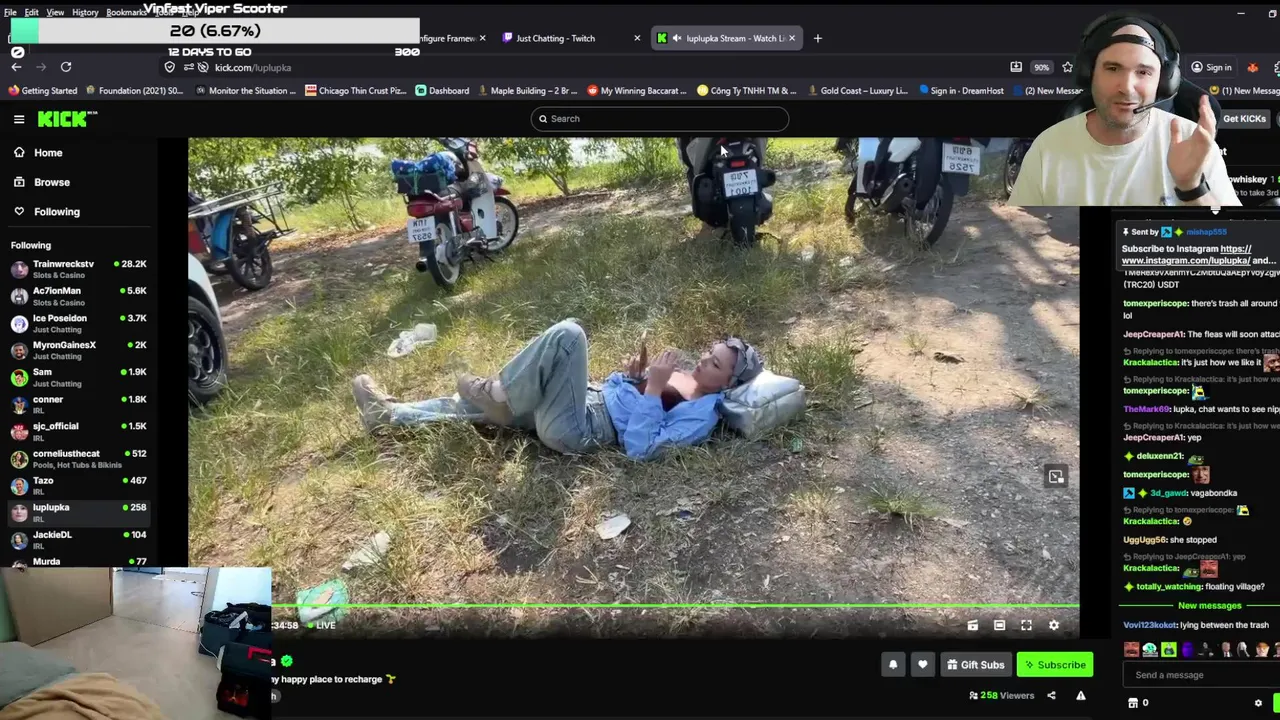Open the History menu
This screenshot has height=720, width=1280.
(85, 12)
